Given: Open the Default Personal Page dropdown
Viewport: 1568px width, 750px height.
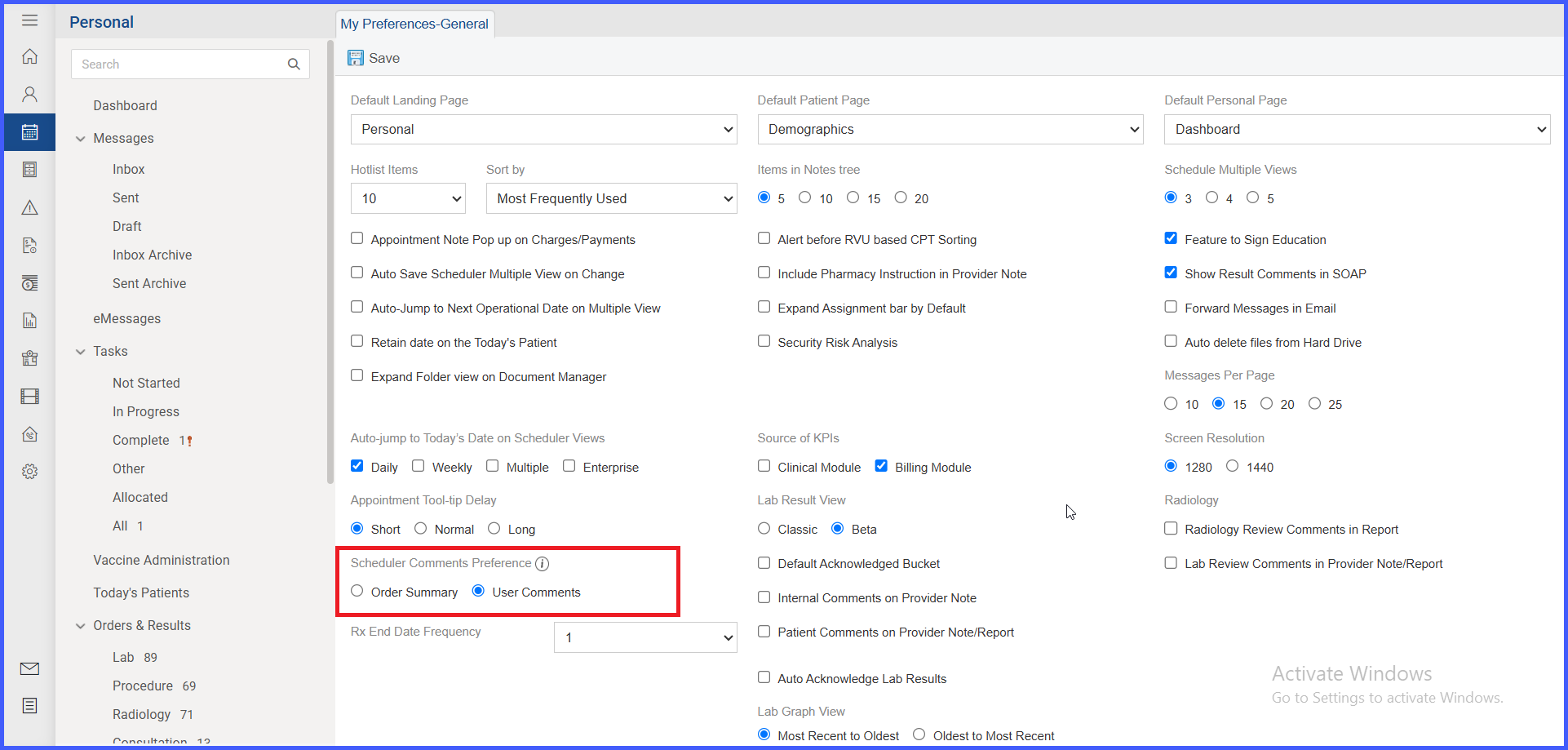Looking at the screenshot, I should (1357, 130).
